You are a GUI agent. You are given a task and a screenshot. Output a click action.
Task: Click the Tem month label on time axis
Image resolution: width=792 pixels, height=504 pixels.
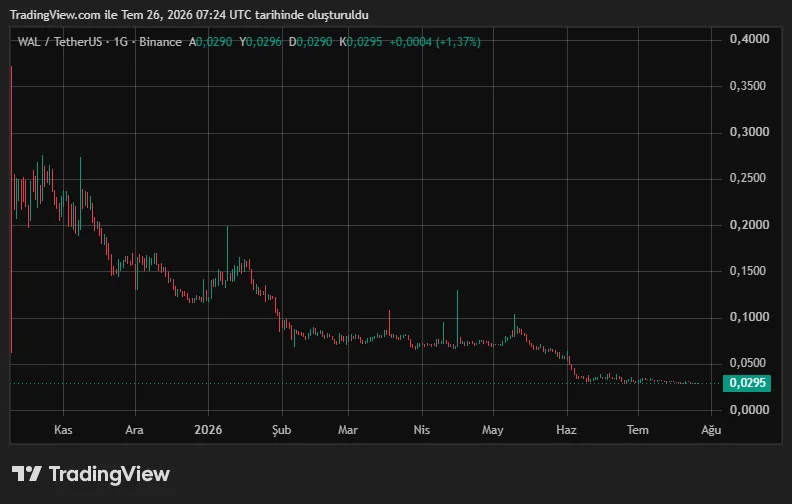tap(637, 430)
